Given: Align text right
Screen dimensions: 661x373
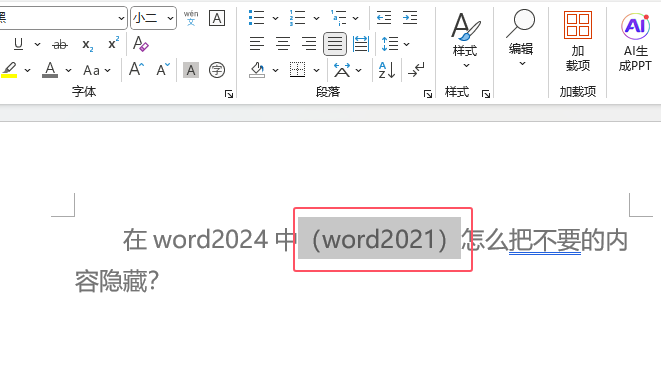Looking at the screenshot, I should coord(309,44).
